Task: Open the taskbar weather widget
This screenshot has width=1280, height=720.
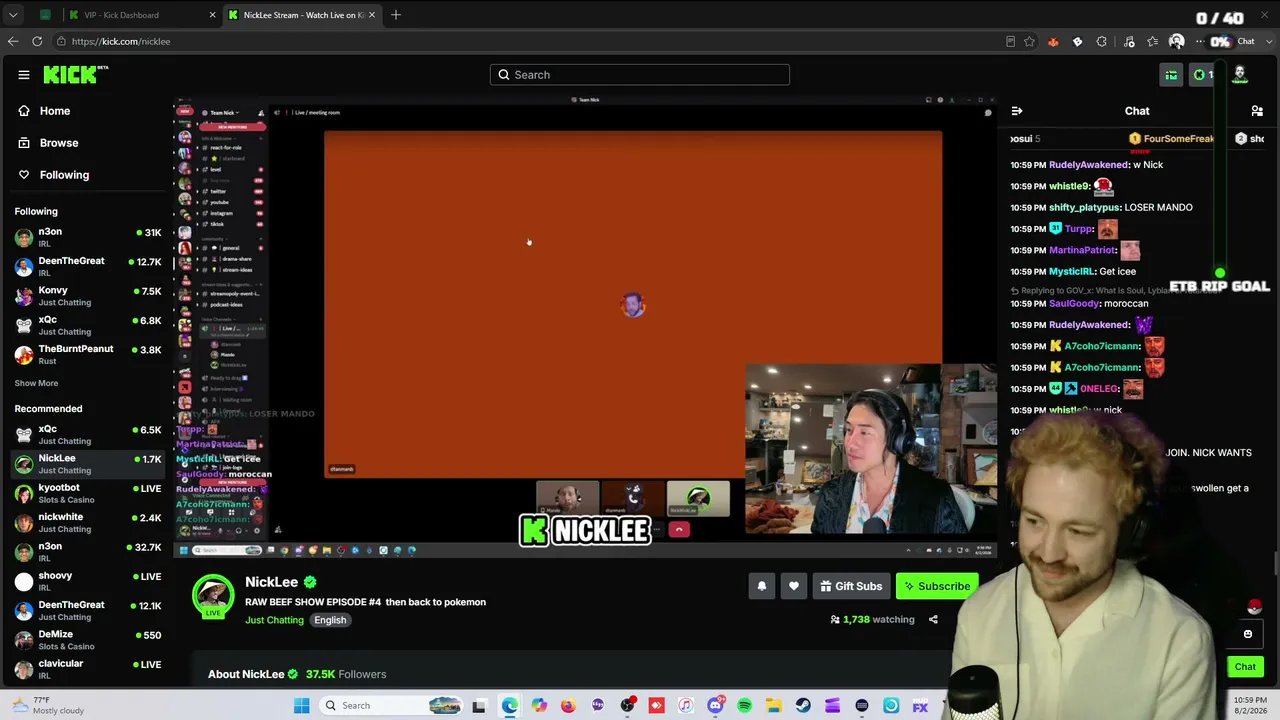Action: click(47, 706)
